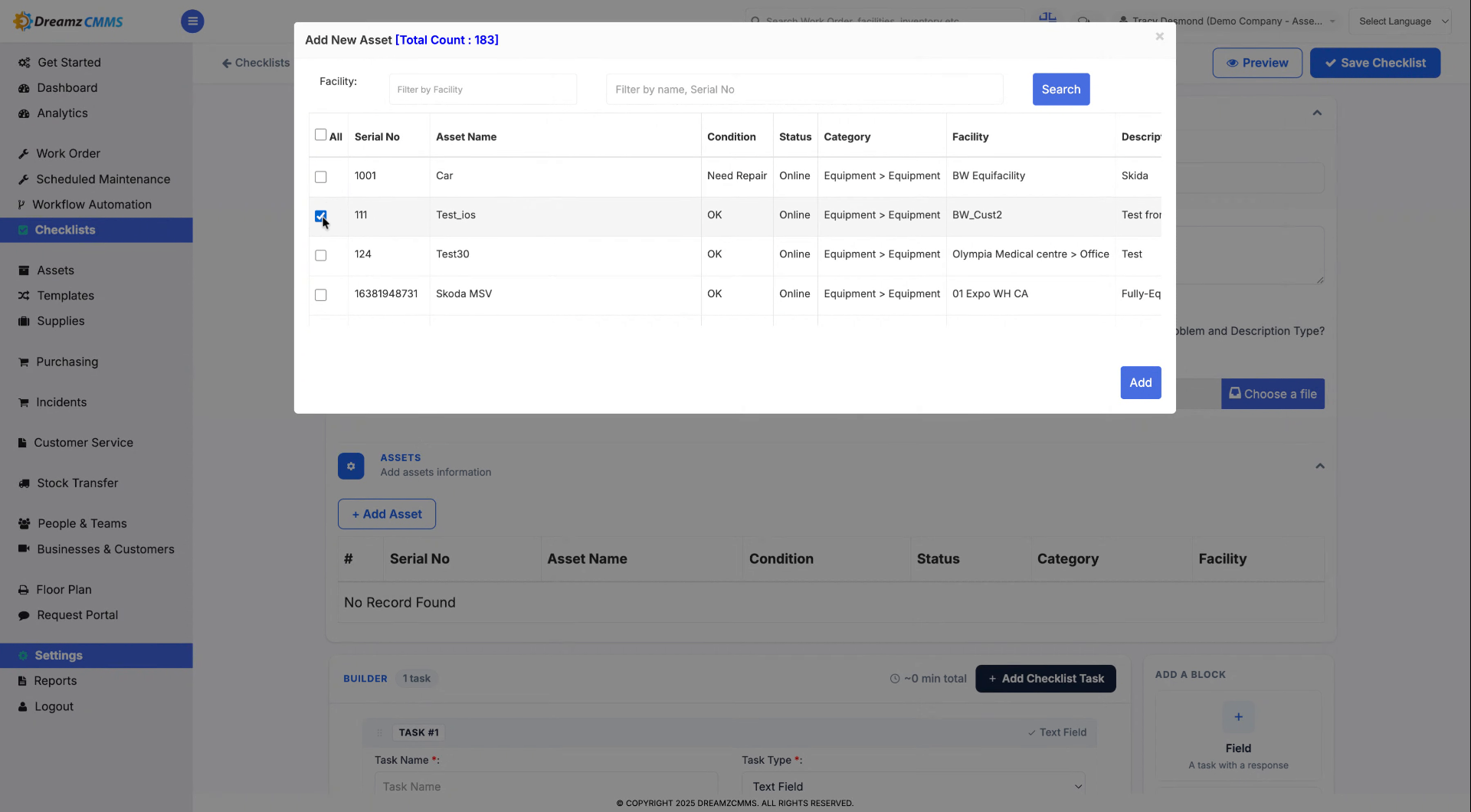This screenshot has width=1471, height=812.
Task: Click the Task Name input field
Action: [545, 786]
